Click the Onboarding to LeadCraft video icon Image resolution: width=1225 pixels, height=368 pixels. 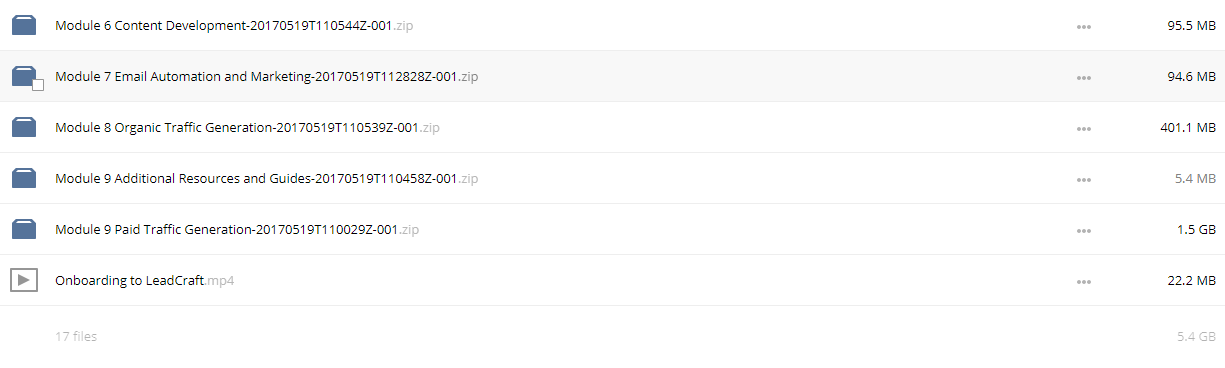pos(24,281)
